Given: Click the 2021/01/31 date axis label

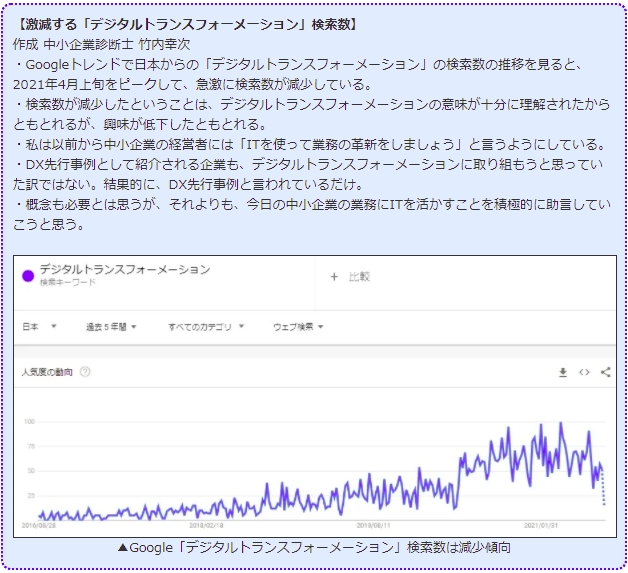Looking at the screenshot, I should point(541,525).
